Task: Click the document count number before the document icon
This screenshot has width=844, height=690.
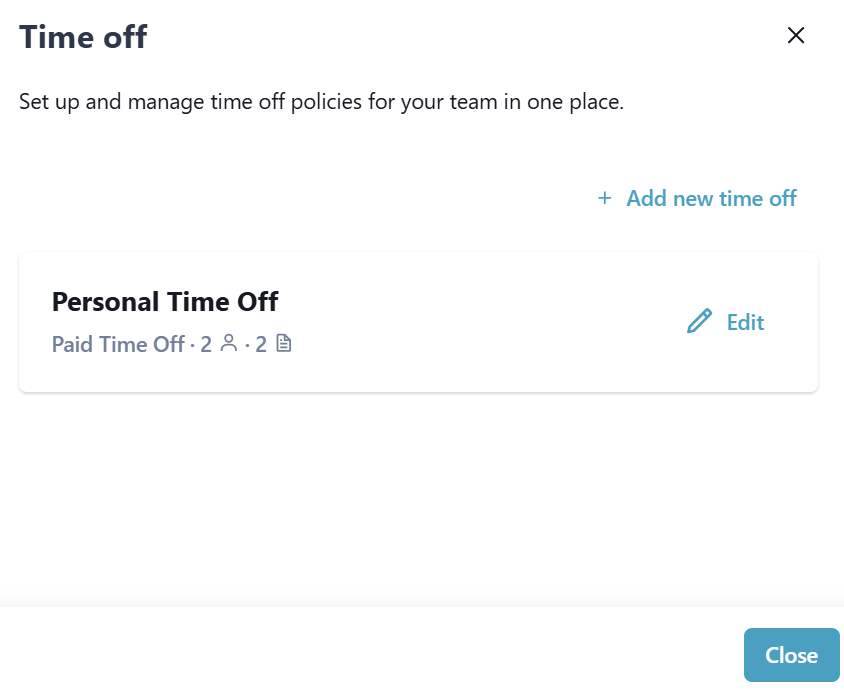Action: pyautogui.click(x=261, y=345)
